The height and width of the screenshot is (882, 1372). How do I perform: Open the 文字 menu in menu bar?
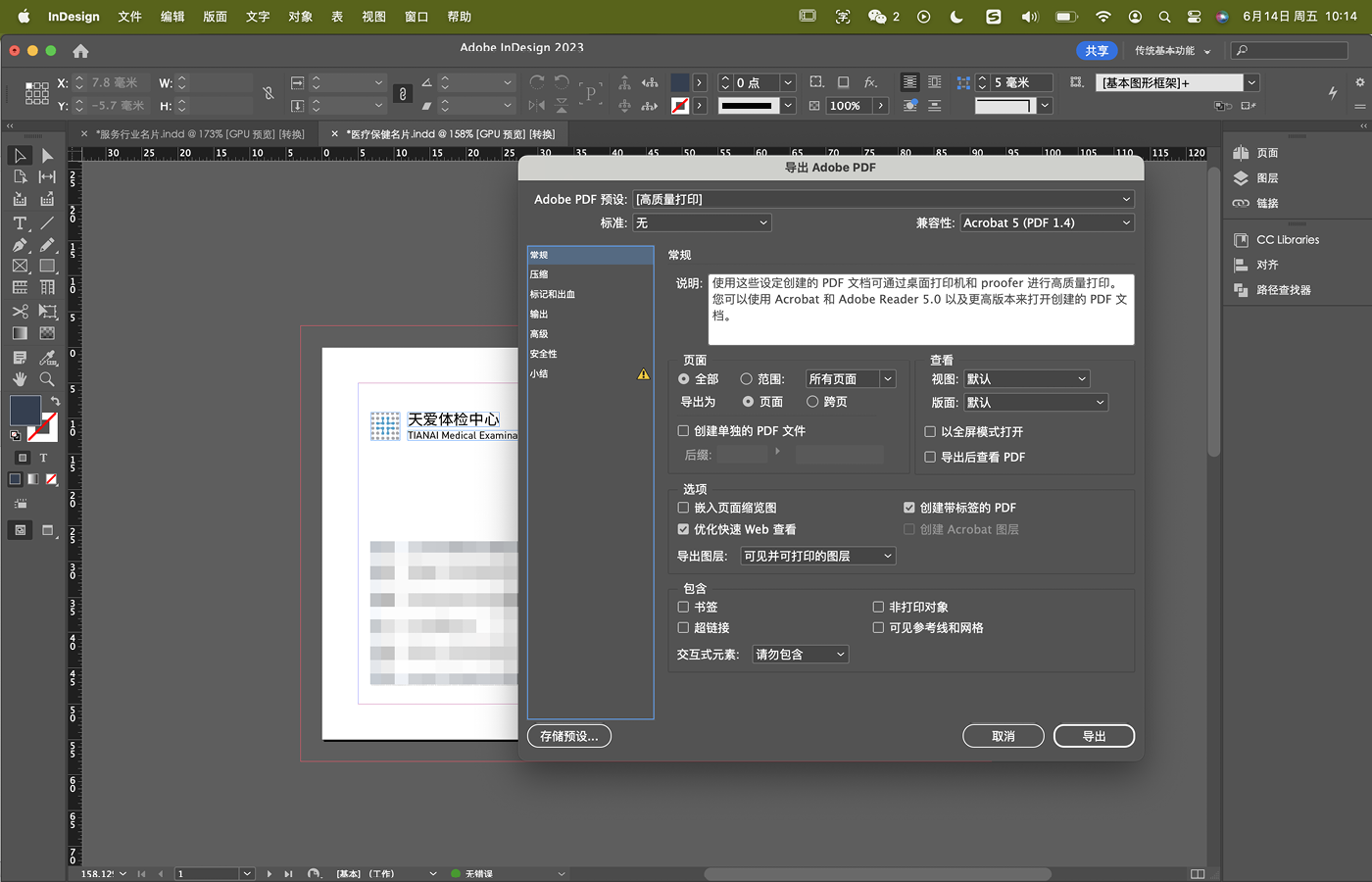[258, 17]
